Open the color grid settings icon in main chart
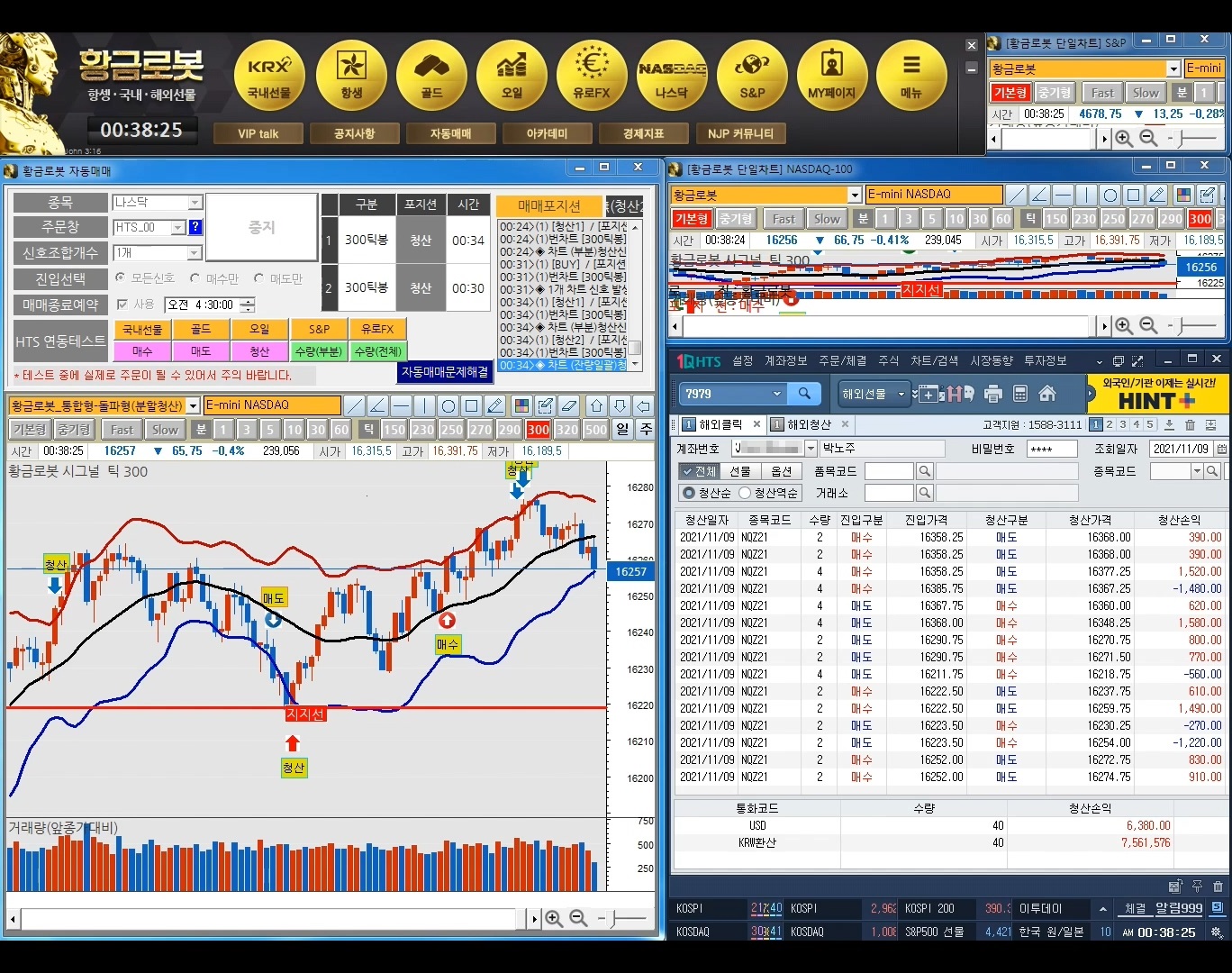Image resolution: width=1232 pixels, height=973 pixels. click(522, 405)
